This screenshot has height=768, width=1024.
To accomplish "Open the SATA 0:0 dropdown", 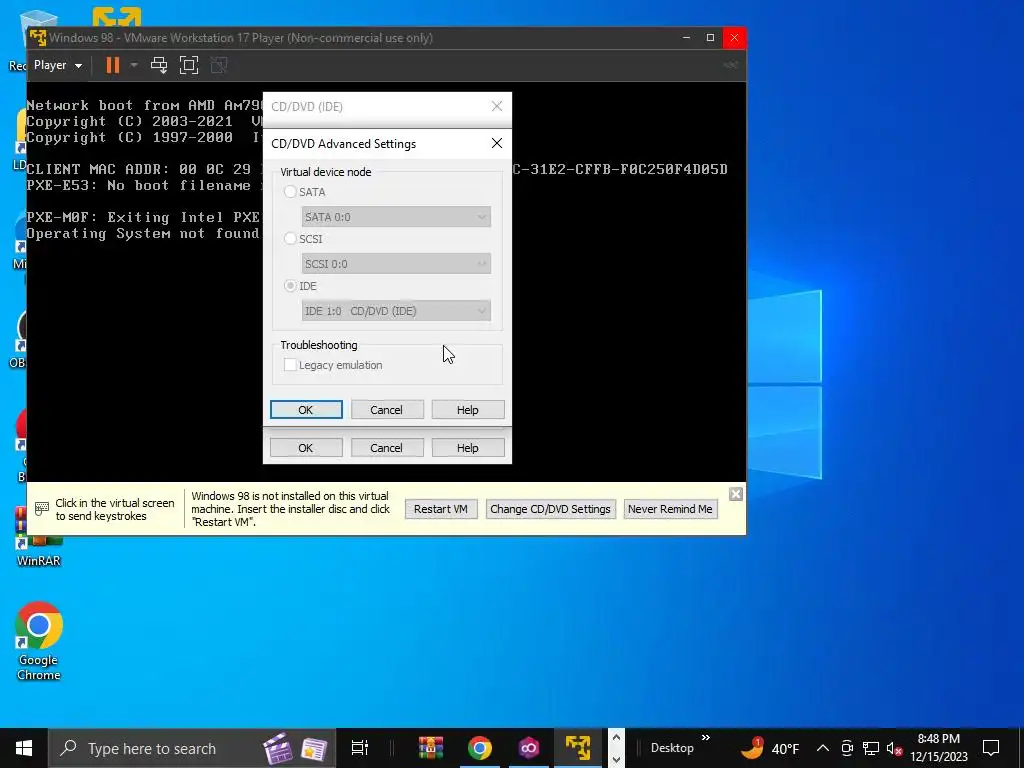I will point(396,217).
